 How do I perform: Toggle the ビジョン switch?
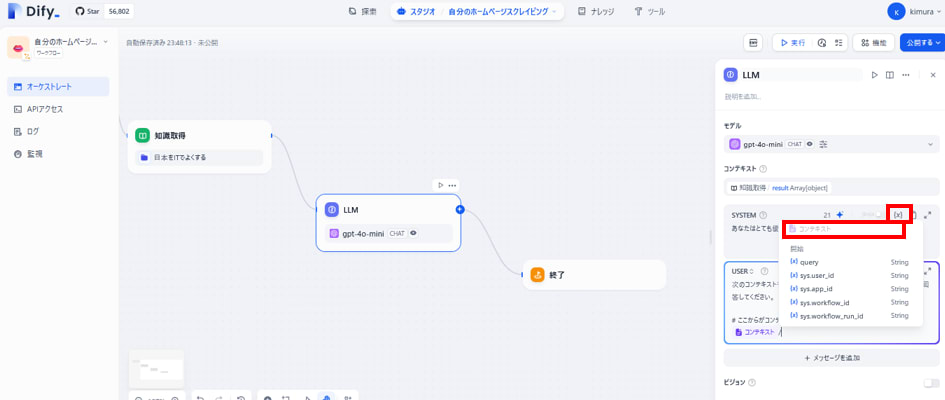(931, 383)
